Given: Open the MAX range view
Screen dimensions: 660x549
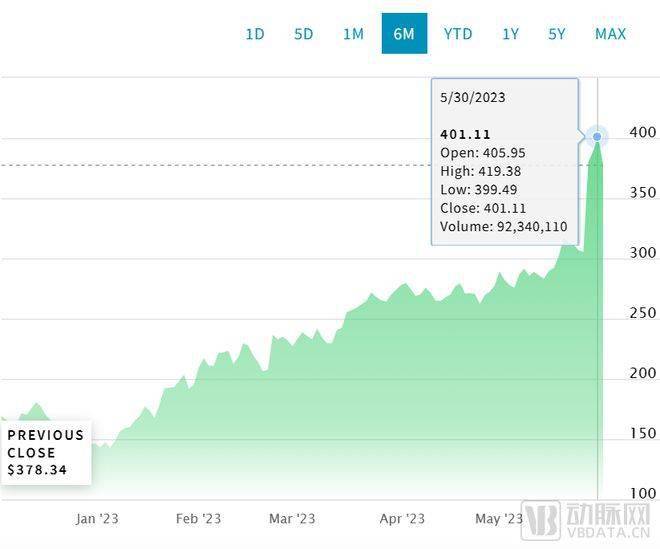Looking at the screenshot, I should [610, 34].
